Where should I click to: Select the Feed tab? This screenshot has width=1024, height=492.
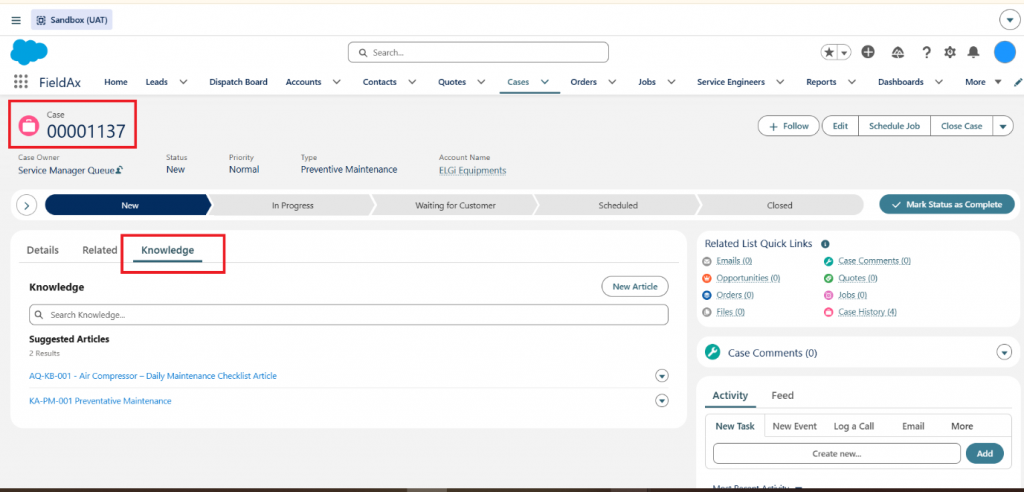point(782,395)
